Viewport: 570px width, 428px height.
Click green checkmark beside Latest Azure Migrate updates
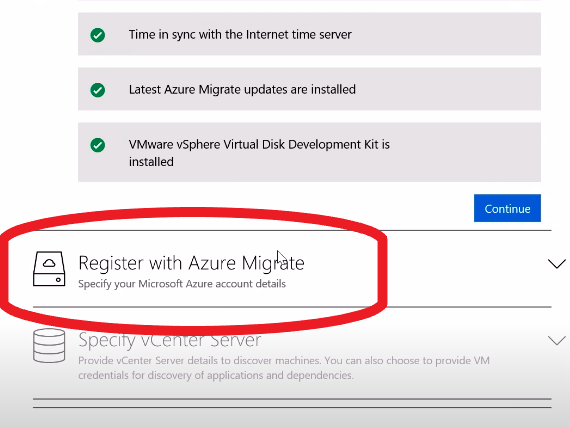(x=97, y=90)
